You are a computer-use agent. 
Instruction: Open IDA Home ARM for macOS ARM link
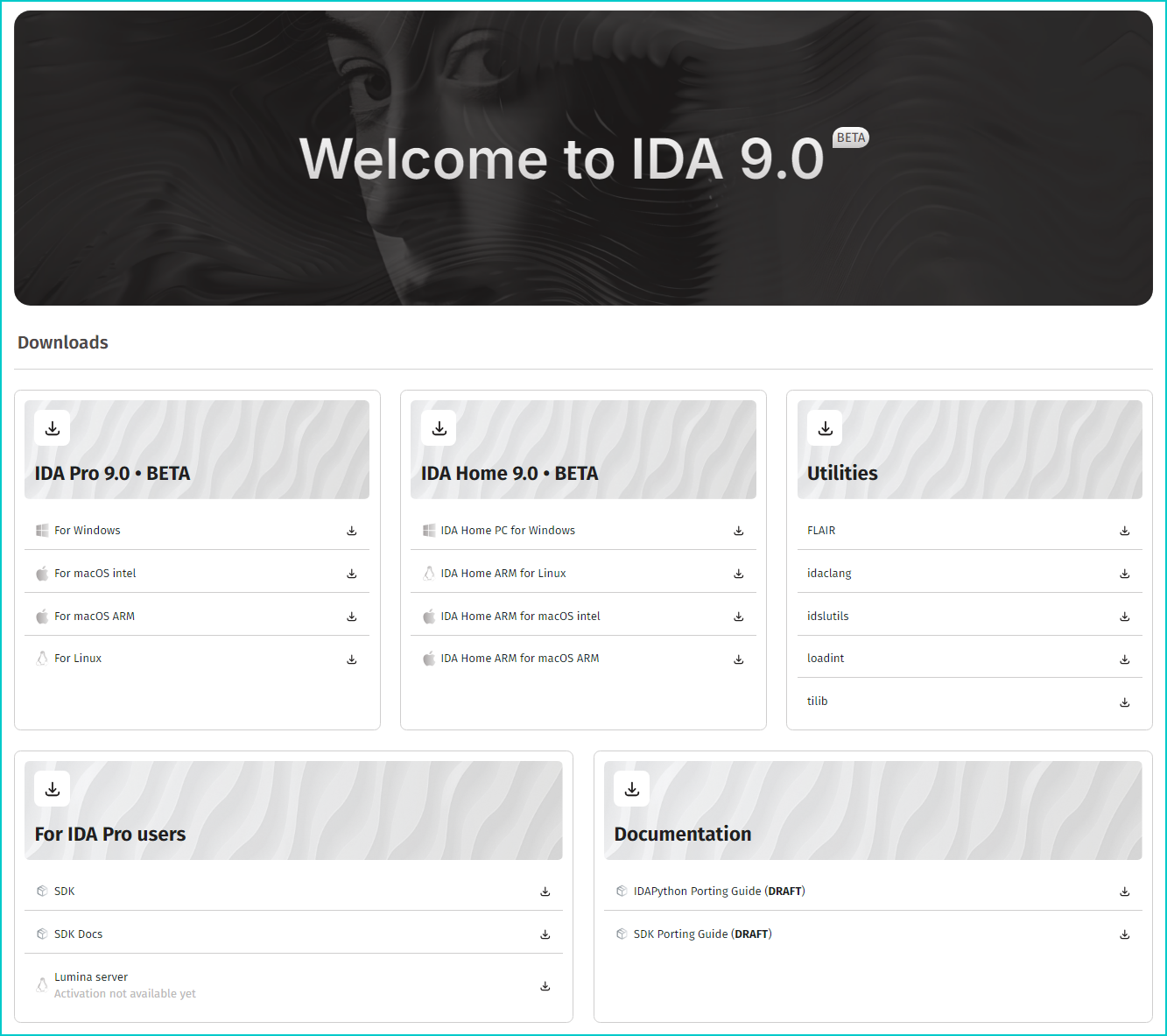(x=520, y=659)
